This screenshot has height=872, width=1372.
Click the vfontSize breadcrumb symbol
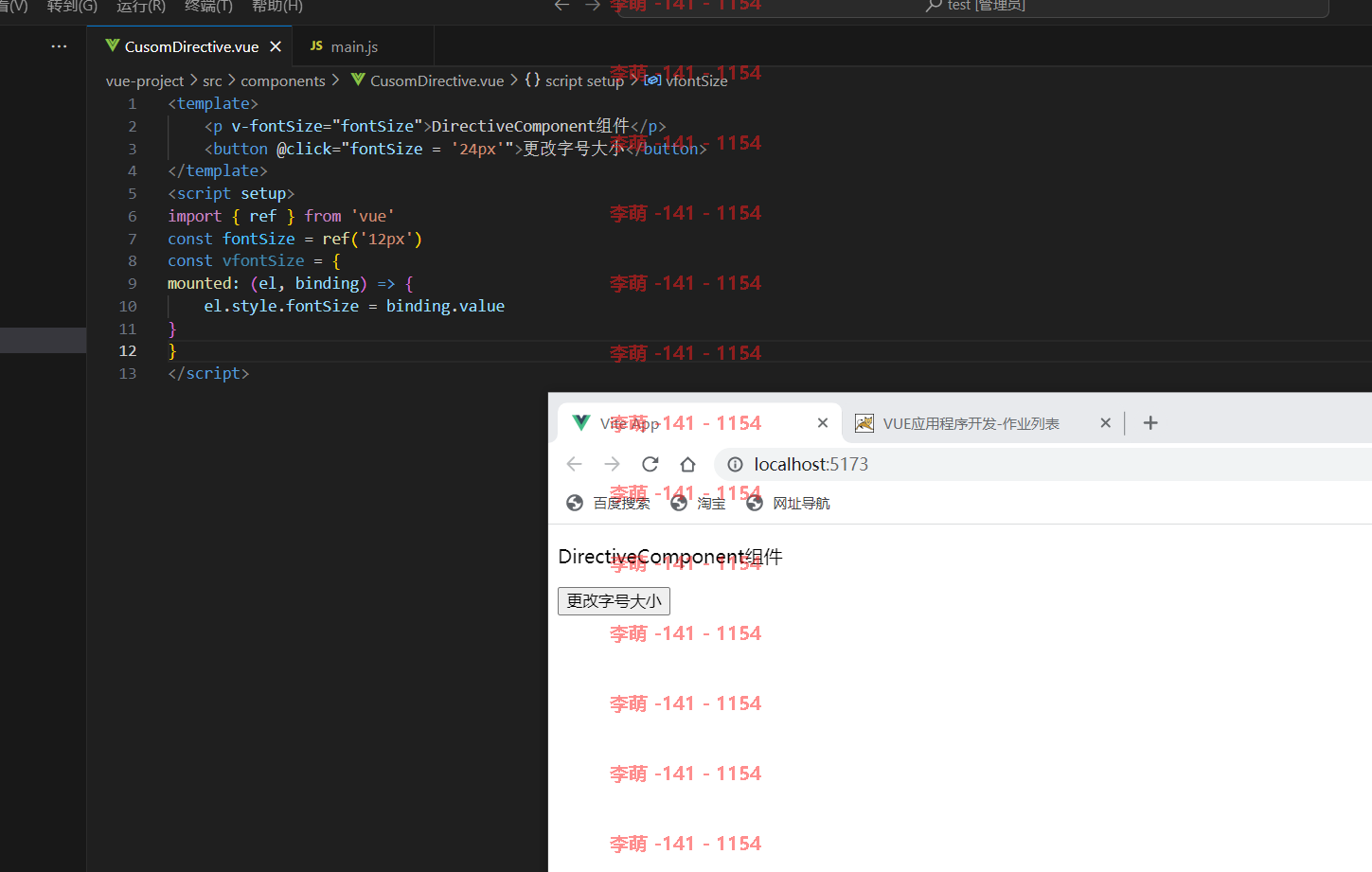click(686, 81)
